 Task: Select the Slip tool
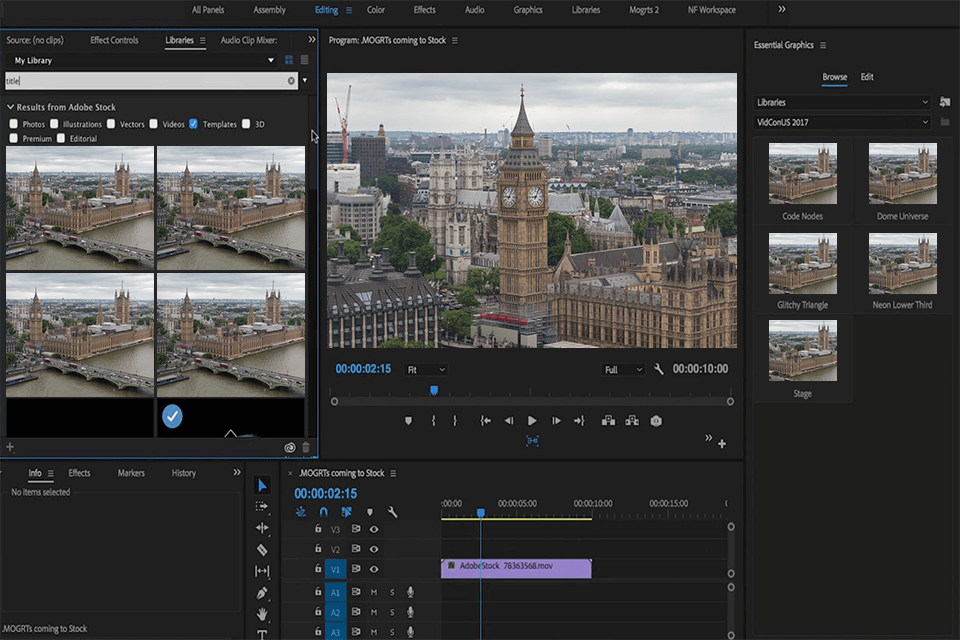pyautogui.click(x=262, y=571)
